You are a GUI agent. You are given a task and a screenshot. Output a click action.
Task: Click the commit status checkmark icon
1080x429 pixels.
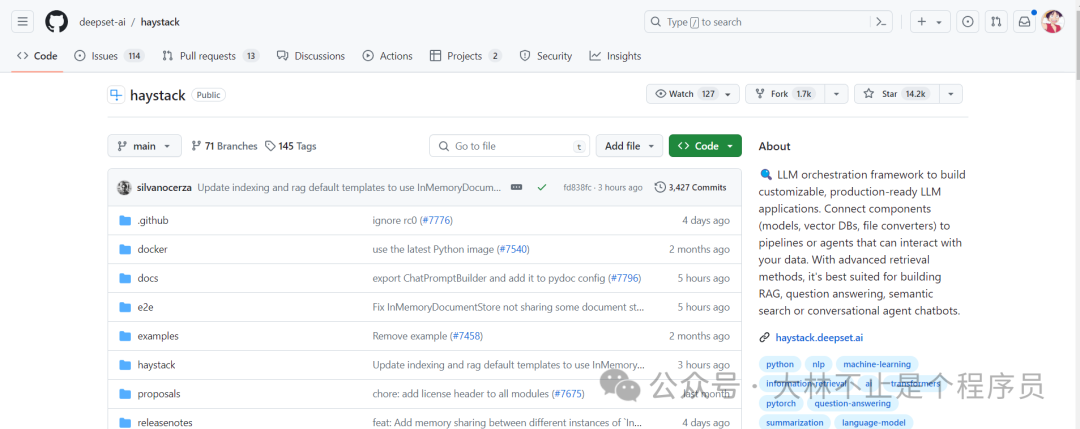click(542, 187)
